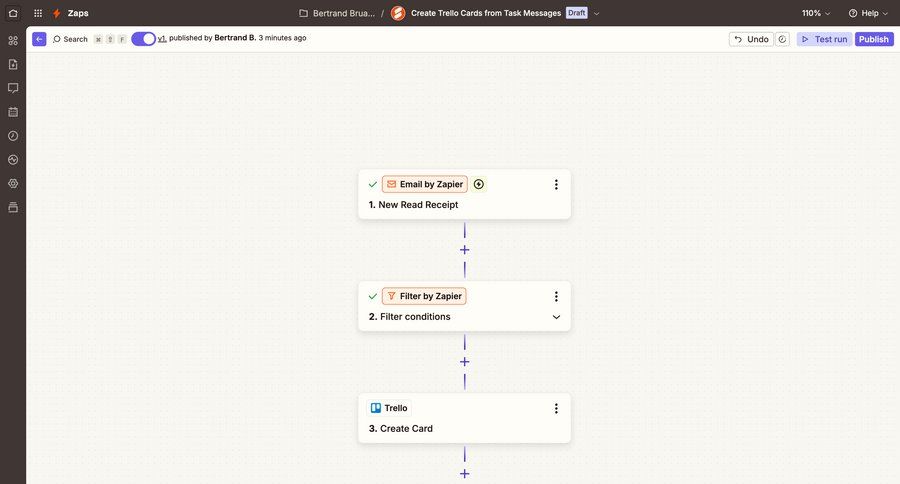Open the v1 version link
This screenshot has height=484, width=900.
pyautogui.click(x=162, y=38)
